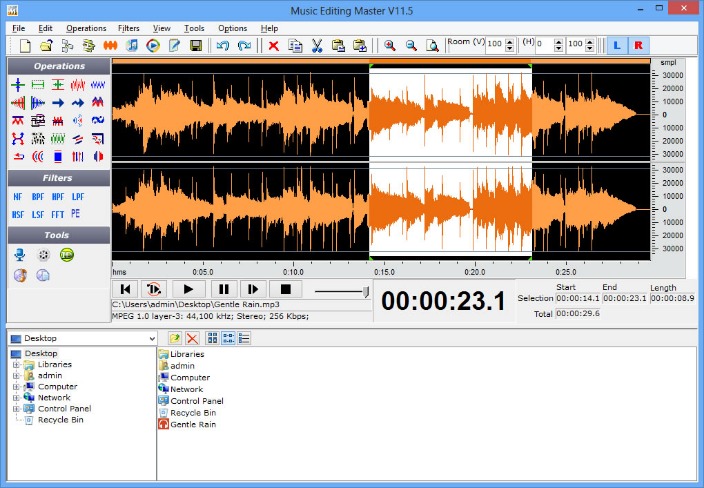Viewport: 704px width, 488px height.
Task: Toggle the right channel R button
Action: [638, 46]
